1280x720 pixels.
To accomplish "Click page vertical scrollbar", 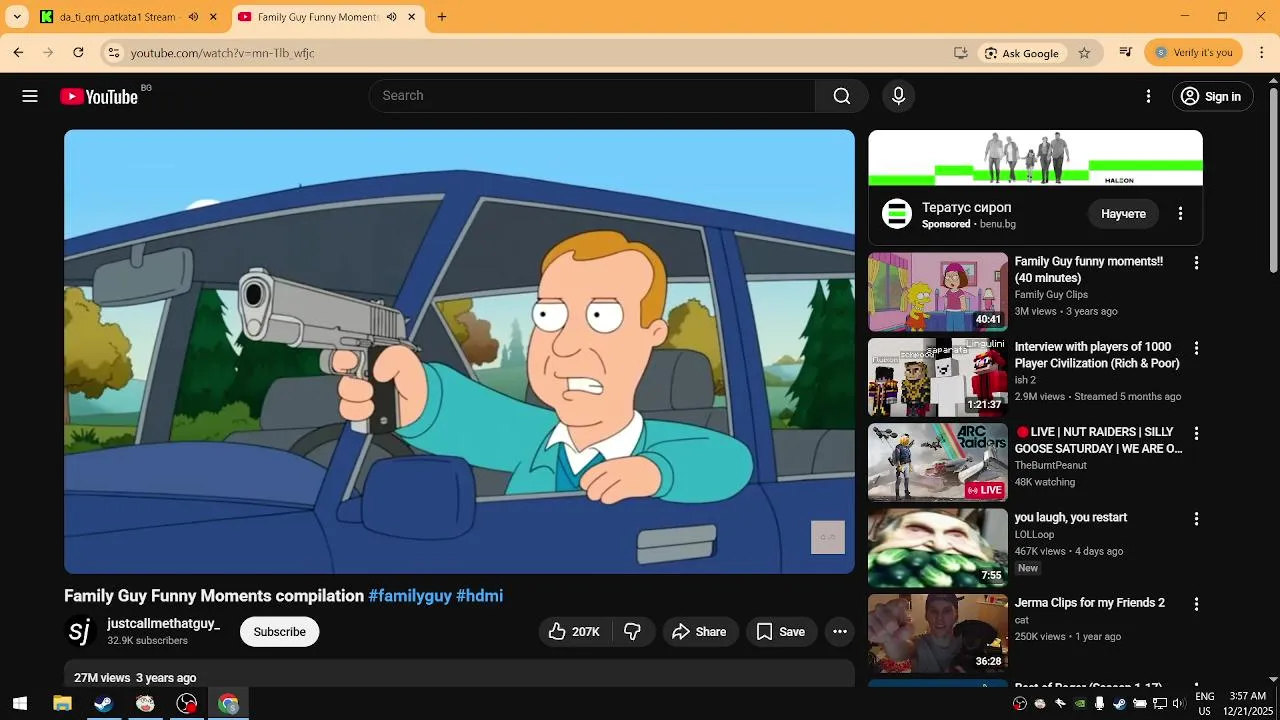I will click(x=1273, y=180).
